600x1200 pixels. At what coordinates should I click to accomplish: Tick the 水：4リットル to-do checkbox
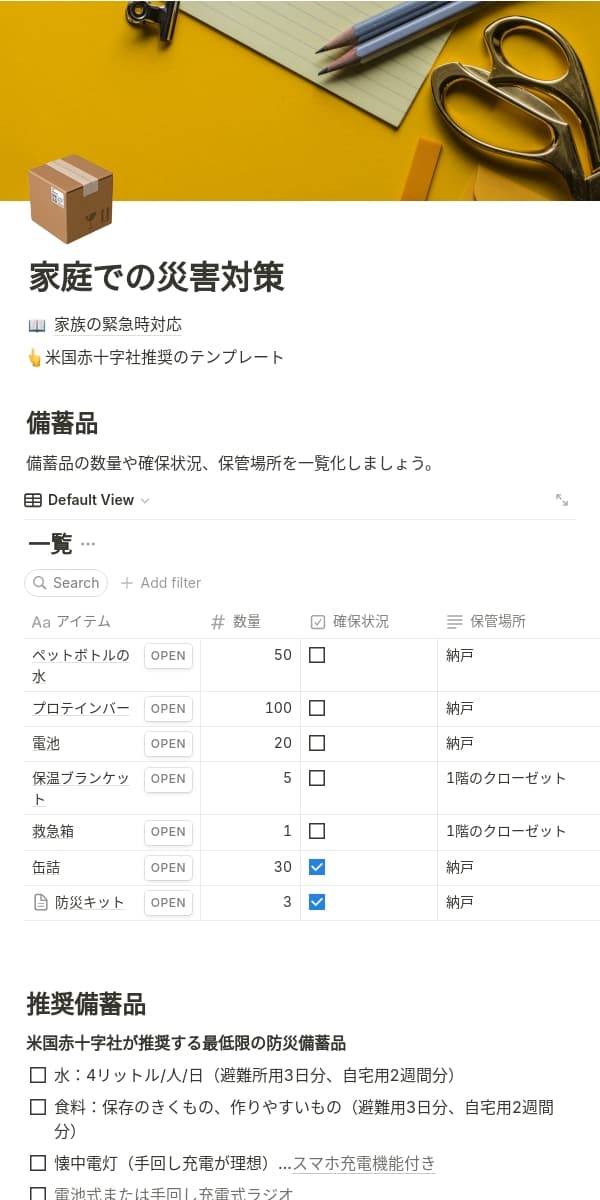point(38,1076)
